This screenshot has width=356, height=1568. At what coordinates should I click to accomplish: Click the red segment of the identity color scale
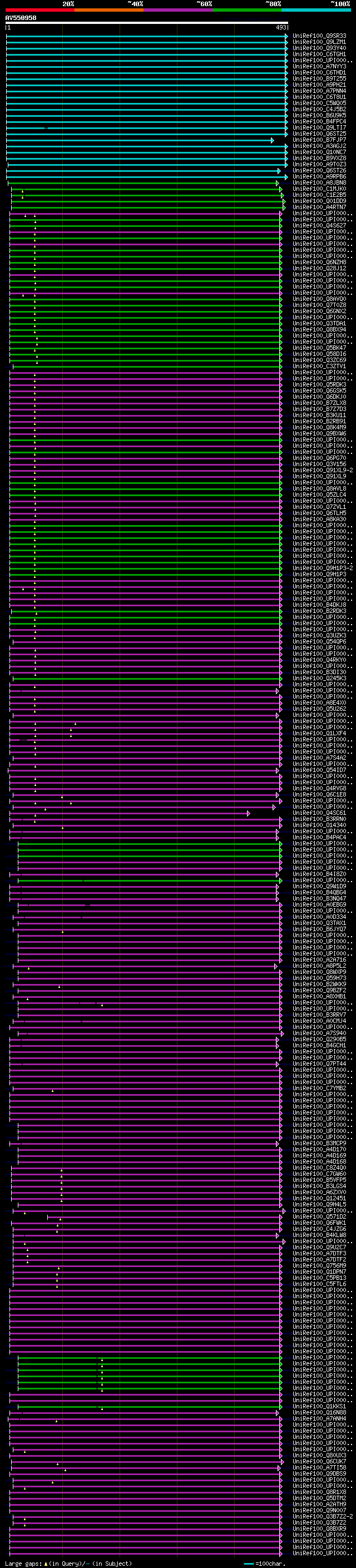[39, 10]
